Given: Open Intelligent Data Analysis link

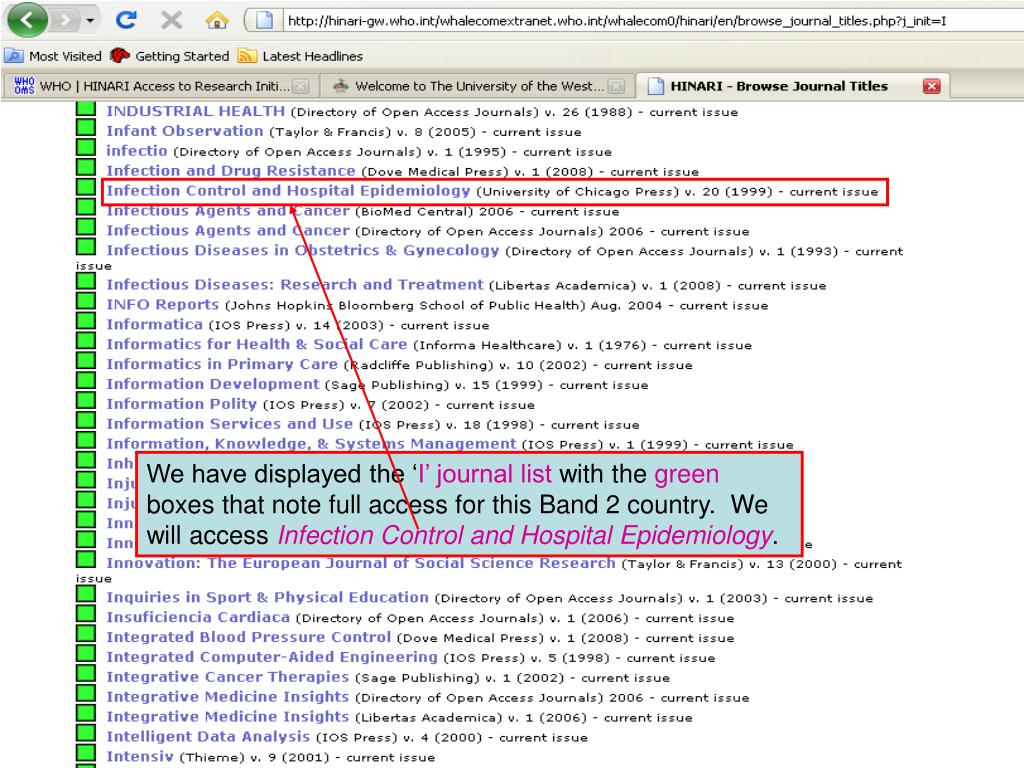Looking at the screenshot, I should point(208,737).
